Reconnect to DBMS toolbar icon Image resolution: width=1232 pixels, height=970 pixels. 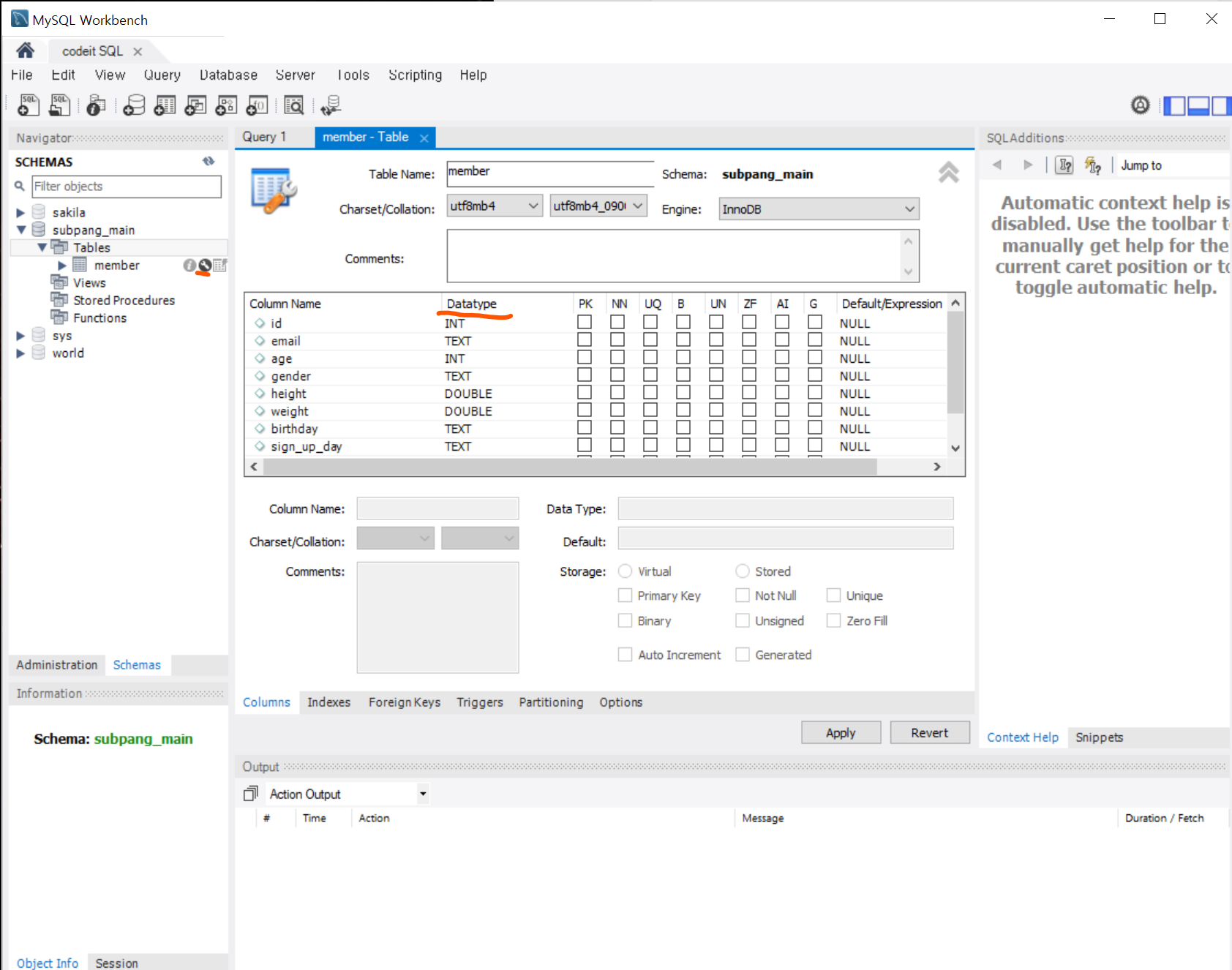tap(331, 105)
